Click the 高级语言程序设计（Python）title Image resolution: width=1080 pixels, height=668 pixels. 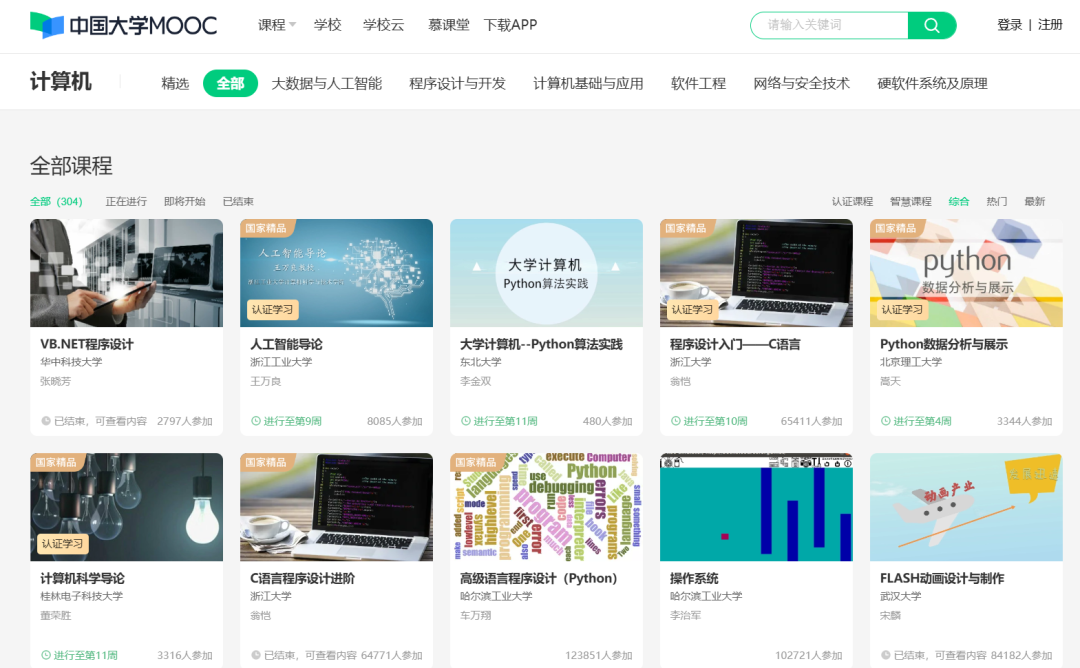point(539,578)
